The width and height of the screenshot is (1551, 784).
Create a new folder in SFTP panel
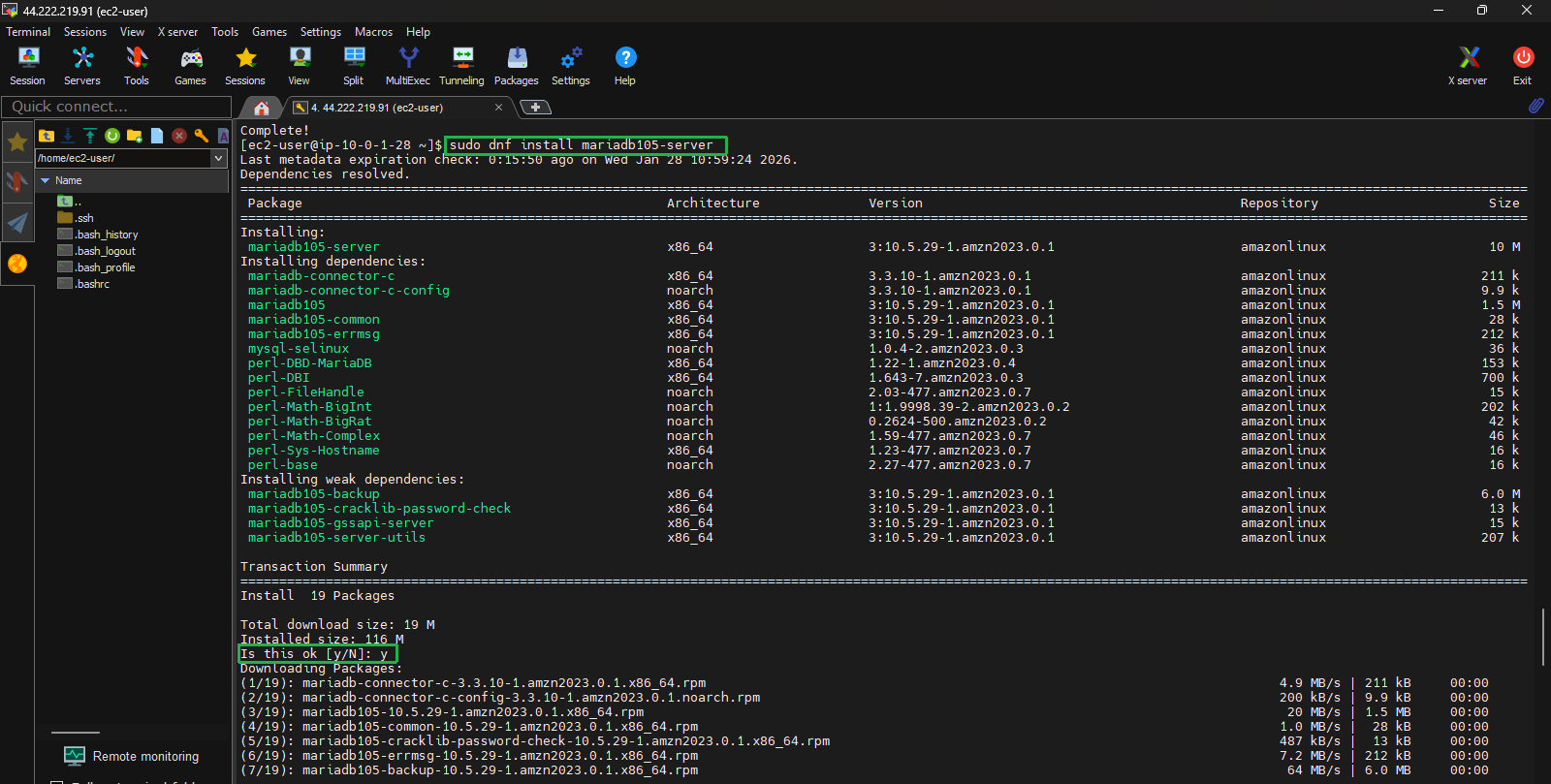point(135,136)
